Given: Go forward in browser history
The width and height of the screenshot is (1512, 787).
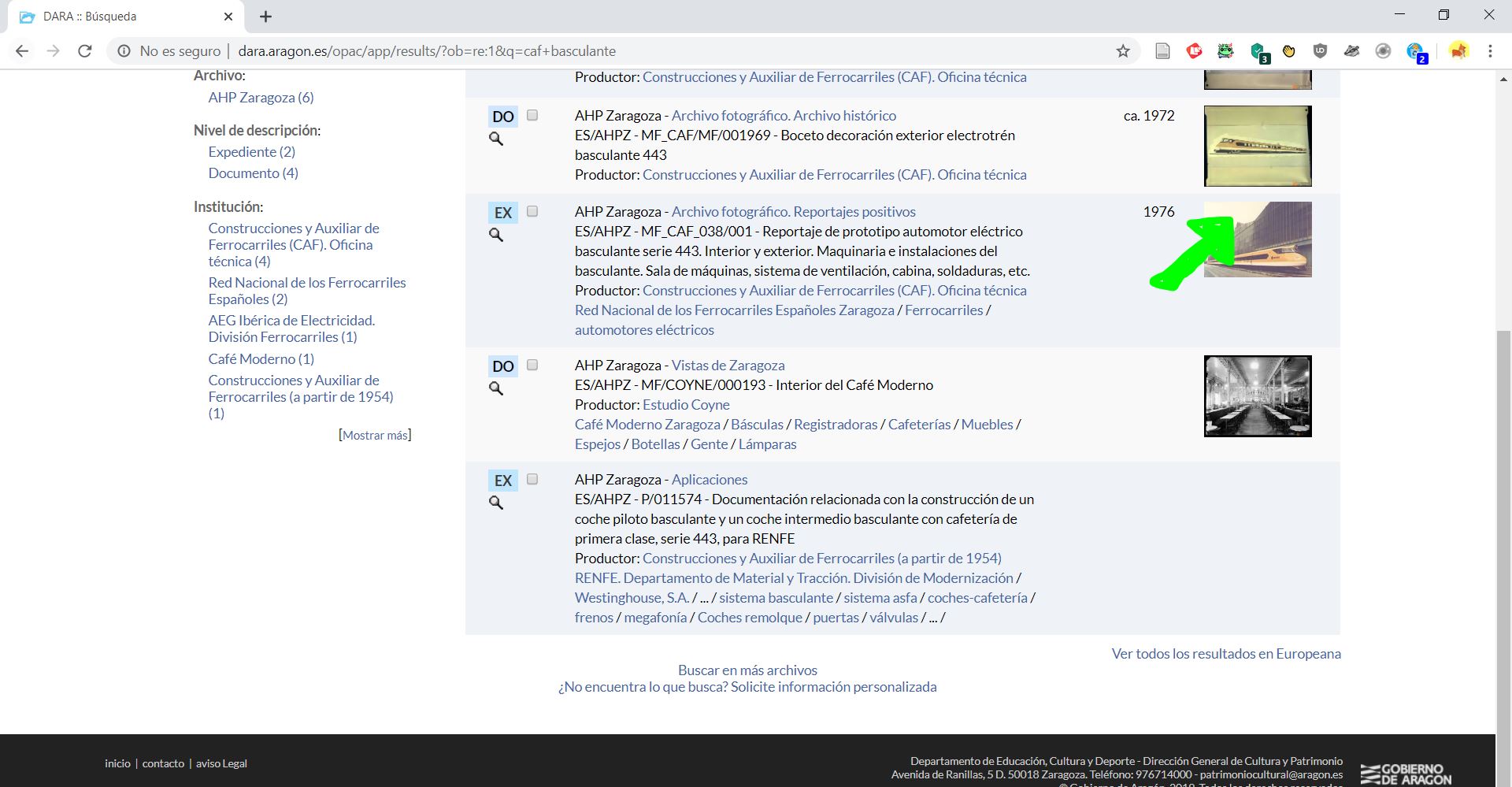Looking at the screenshot, I should point(53,51).
